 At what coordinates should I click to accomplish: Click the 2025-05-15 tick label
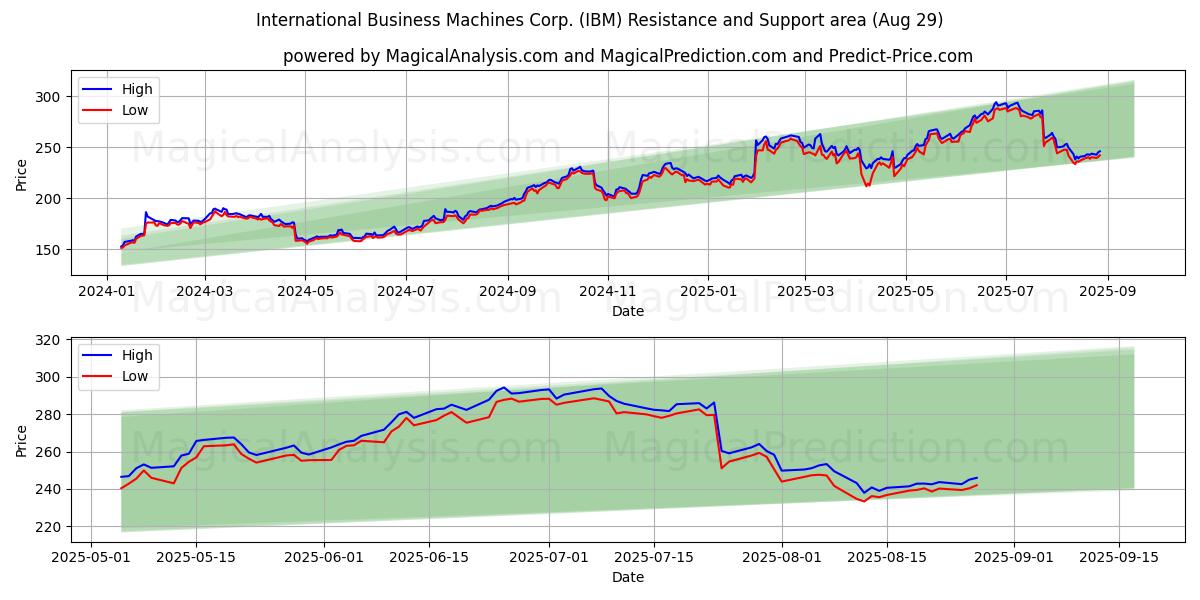tap(195, 559)
